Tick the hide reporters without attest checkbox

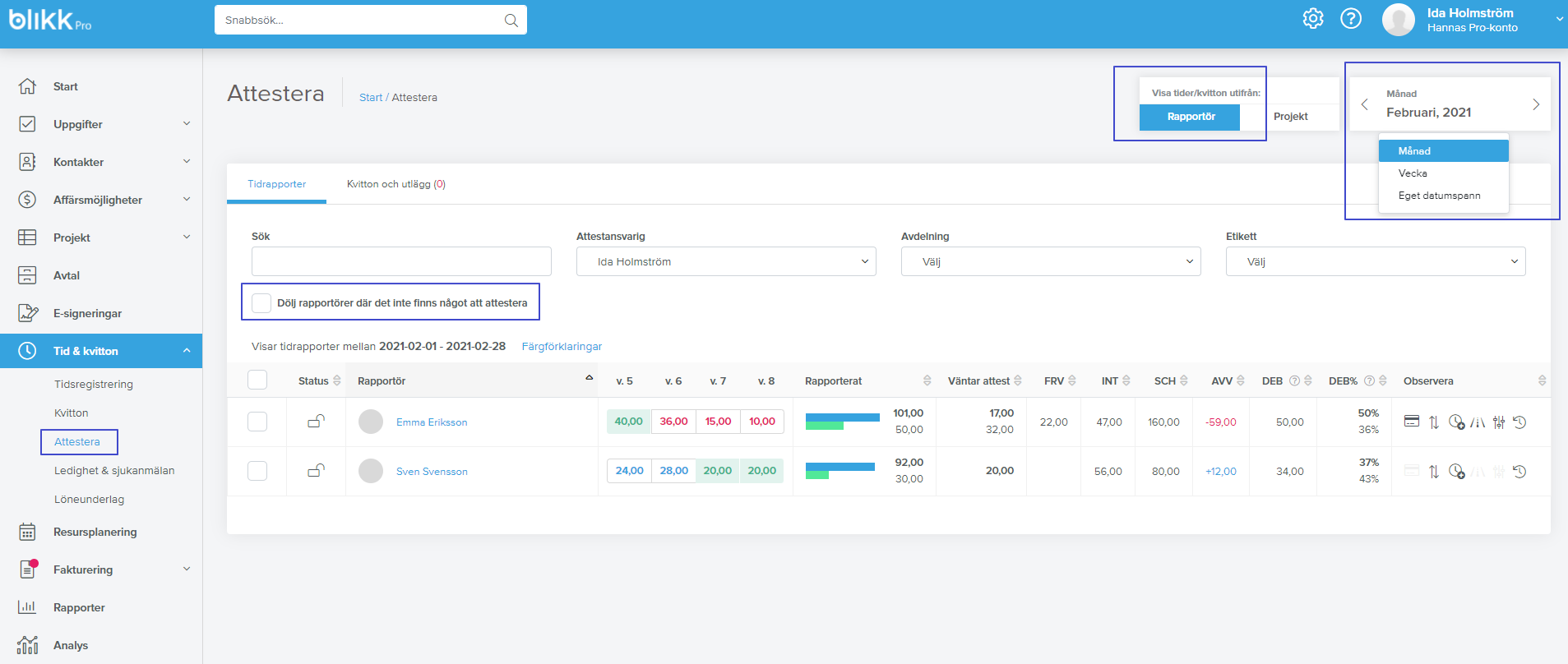click(261, 302)
